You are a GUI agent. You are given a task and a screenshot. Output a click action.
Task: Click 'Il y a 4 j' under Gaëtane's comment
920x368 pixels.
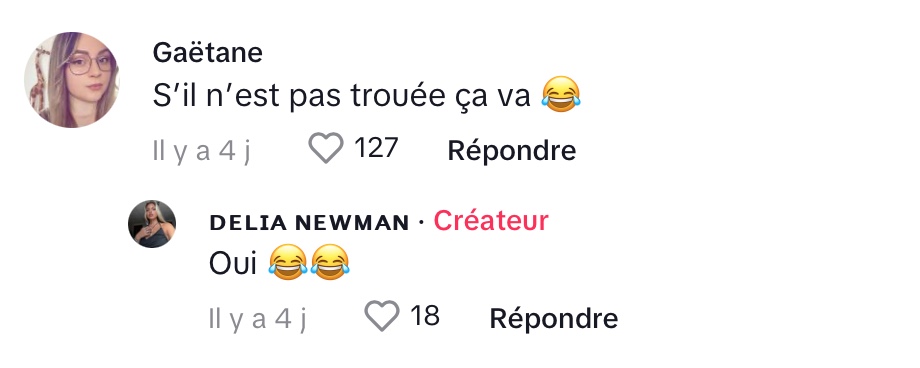(x=201, y=151)
